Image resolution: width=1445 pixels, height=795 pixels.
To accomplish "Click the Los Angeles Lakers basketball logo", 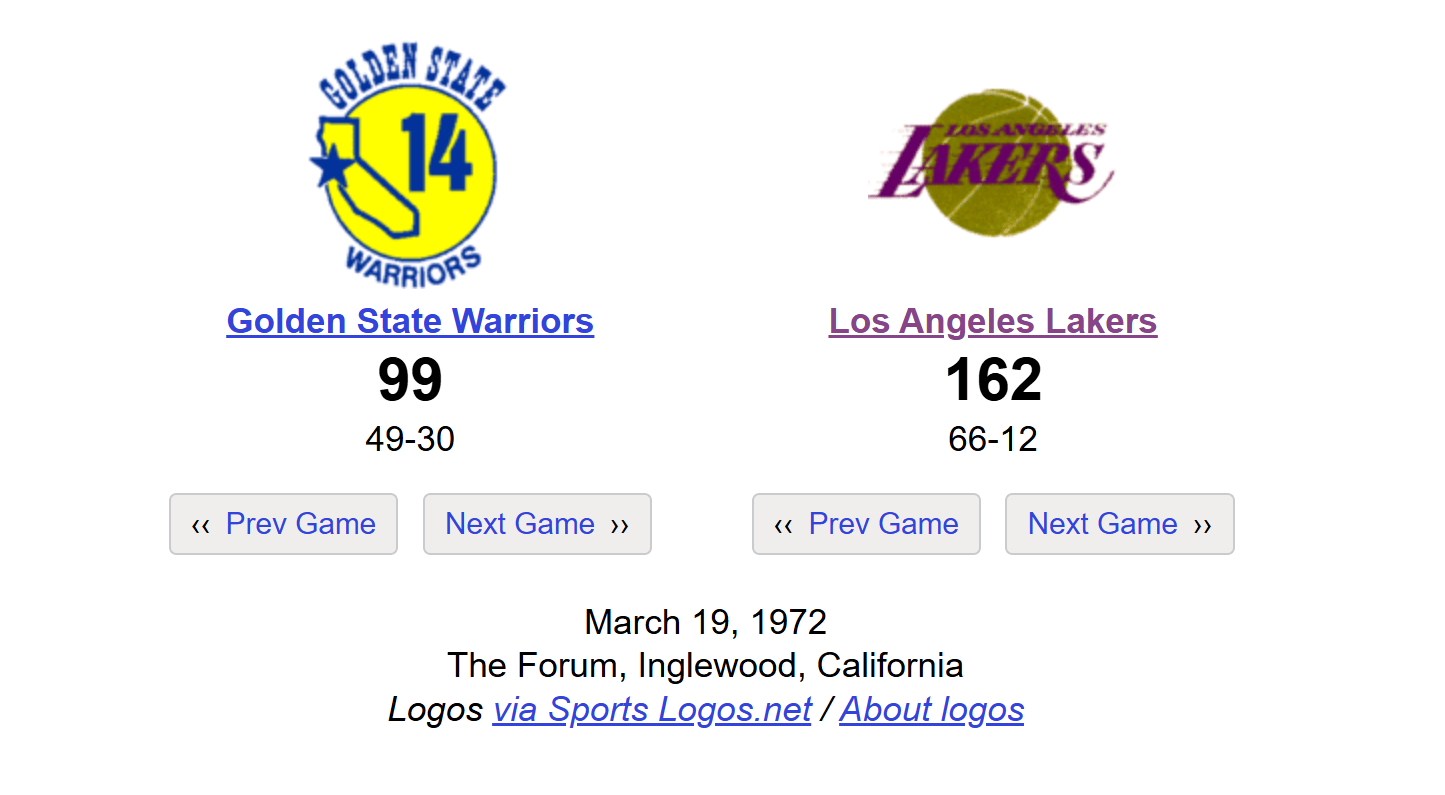I will point(991,163).
